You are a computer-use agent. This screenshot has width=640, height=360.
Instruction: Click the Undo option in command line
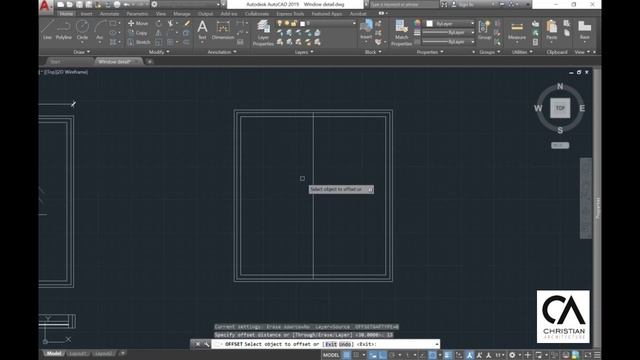pos(345,344)
